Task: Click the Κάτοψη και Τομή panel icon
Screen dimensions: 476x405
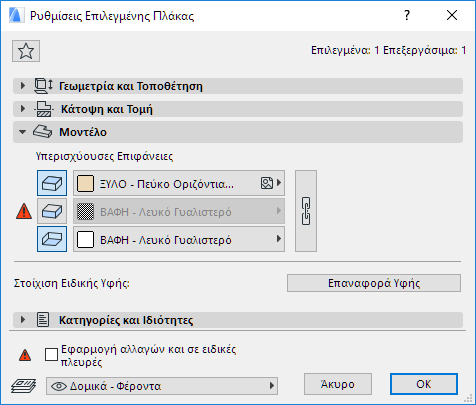Action: point(44,109)
